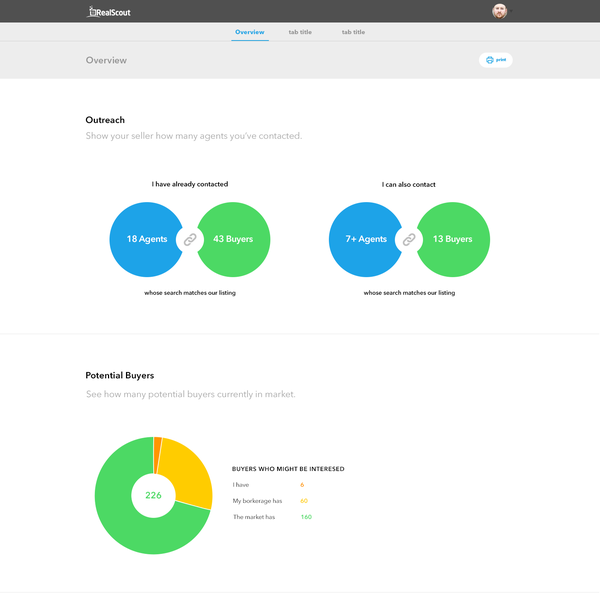Open the first 'tab title' tab
The image size is (600, 600).
click(300, 32)
